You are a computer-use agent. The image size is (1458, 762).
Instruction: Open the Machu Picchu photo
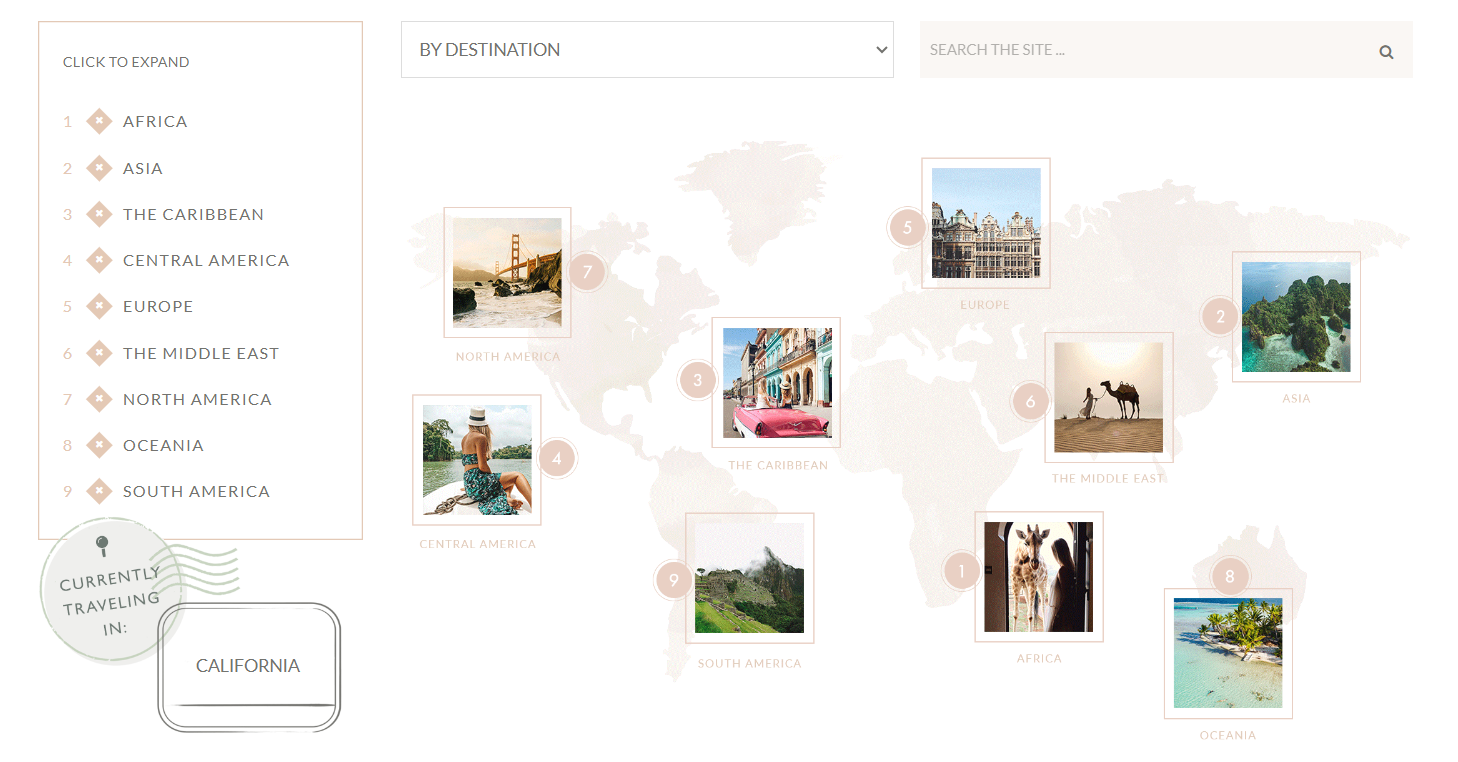(x=750, y=578)
